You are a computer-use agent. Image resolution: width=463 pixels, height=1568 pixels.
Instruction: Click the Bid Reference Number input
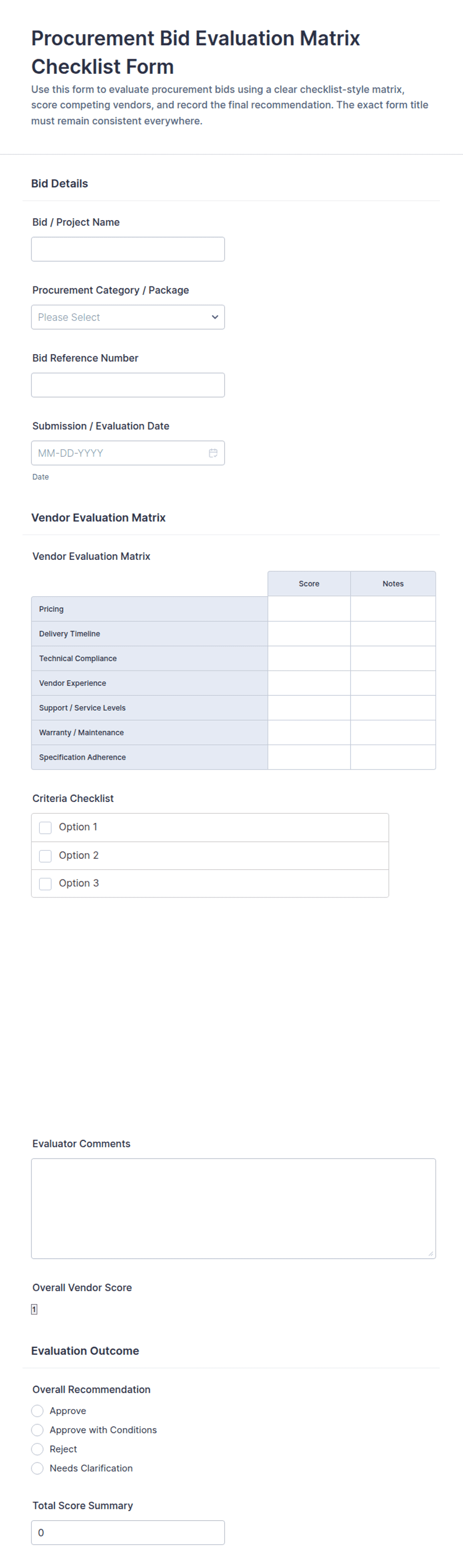pos(128,385)
